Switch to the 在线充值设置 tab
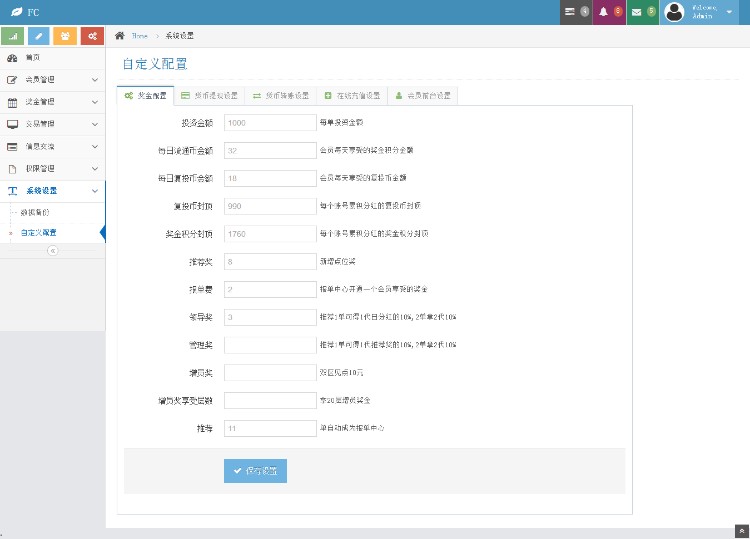Screen dimensions: 750x539 pyautogui.click(x=352, y=96)
